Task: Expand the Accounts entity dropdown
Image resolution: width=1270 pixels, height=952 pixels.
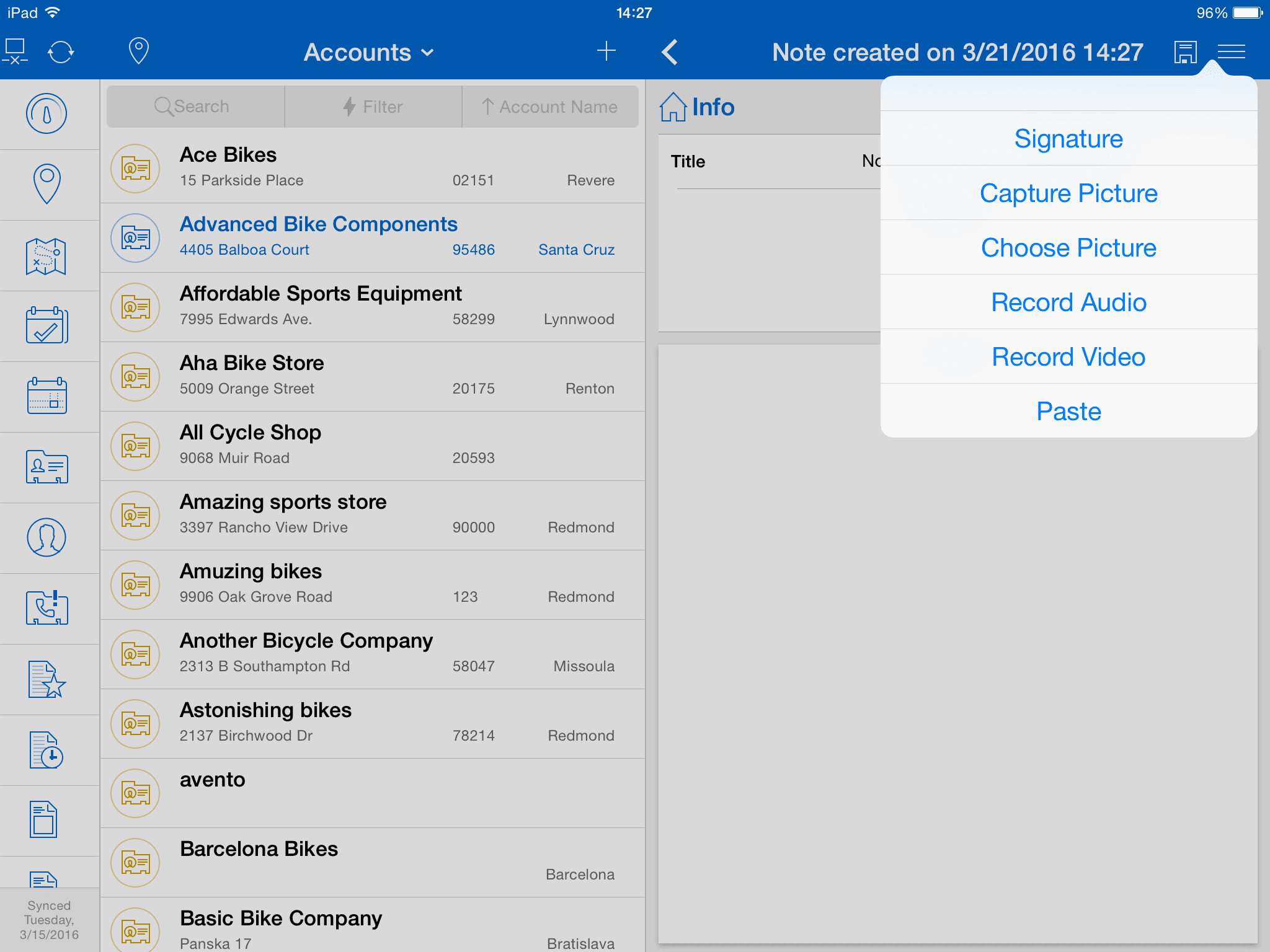Action: 368,51
